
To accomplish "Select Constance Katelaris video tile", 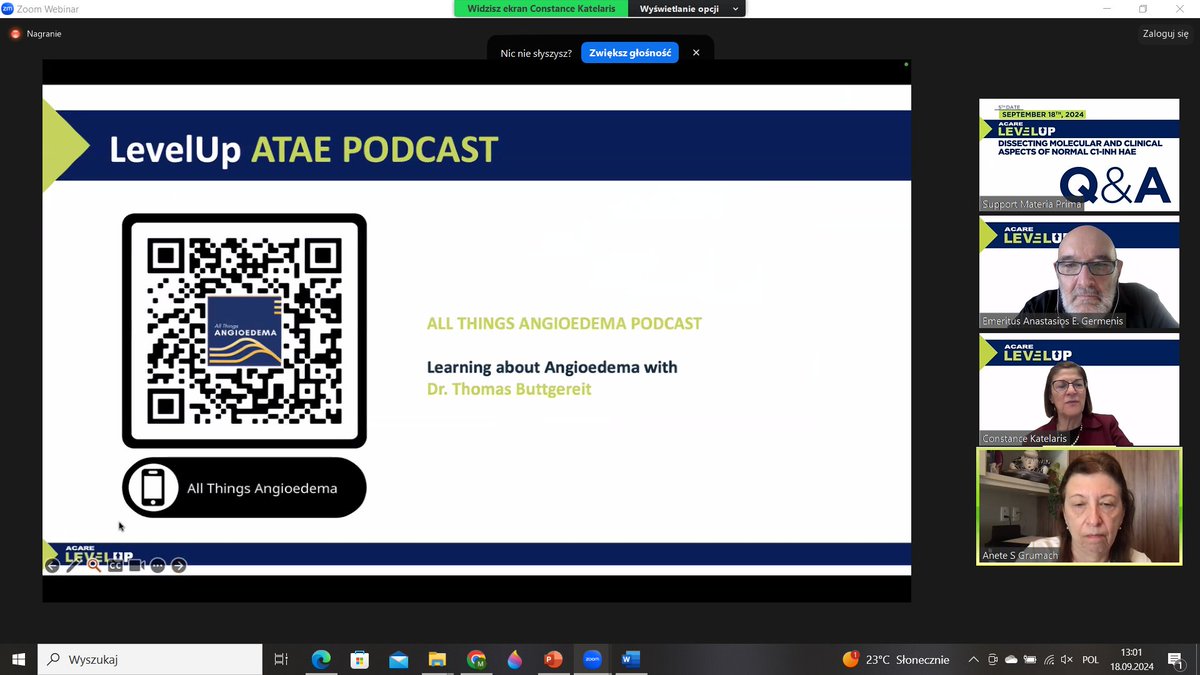I will tap(1079, 391).
